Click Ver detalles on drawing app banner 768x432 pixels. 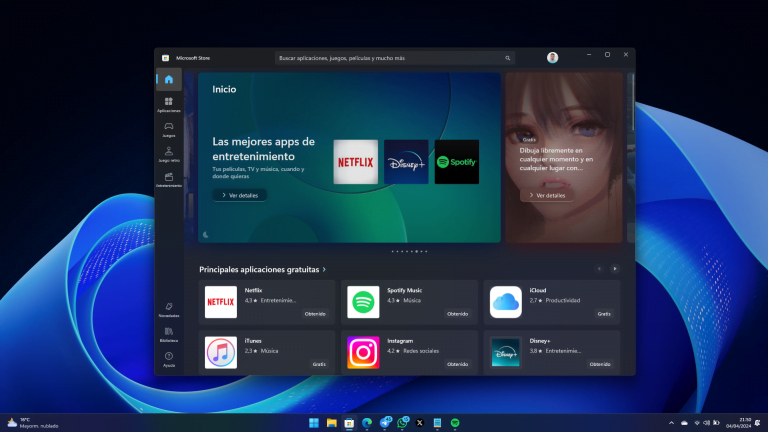pyautogui.click(x=547, y=195)
